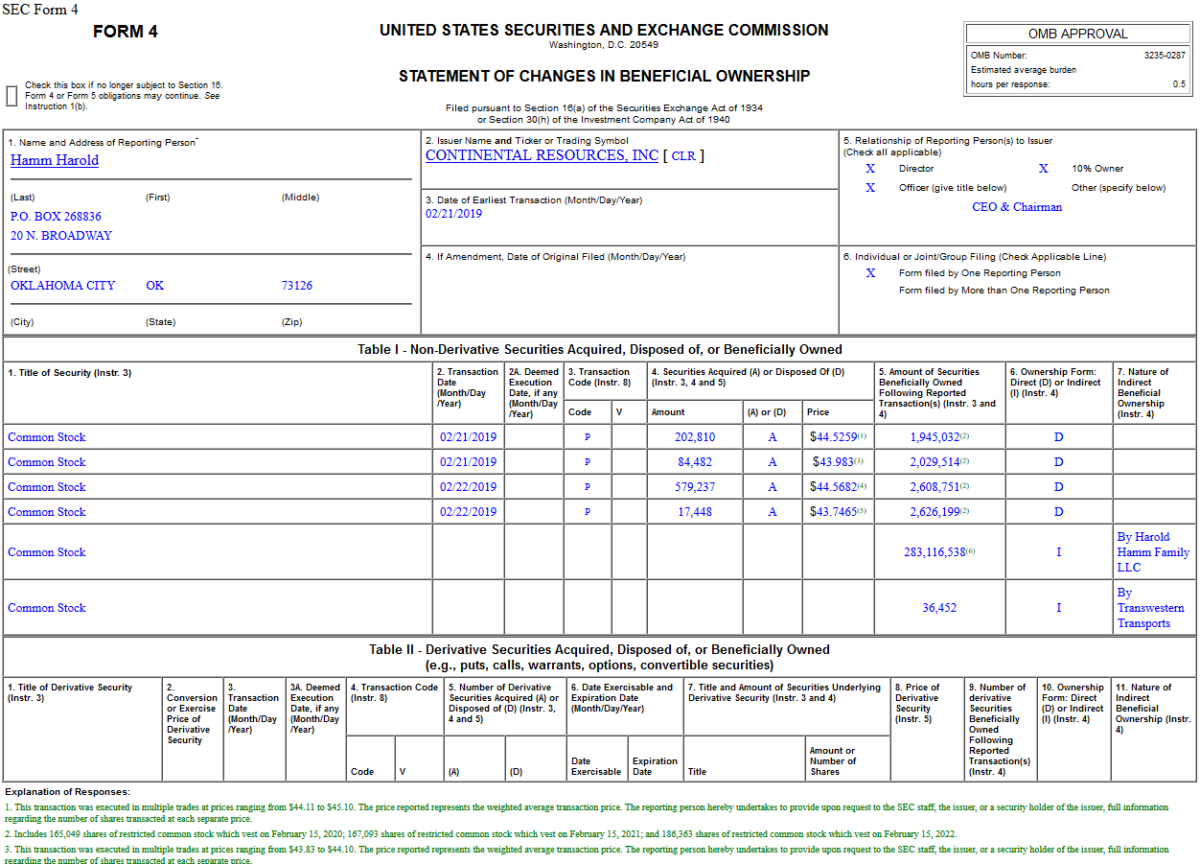
Task: Select transaction date in the 17,448 row
Action: (x=468, y=512)
